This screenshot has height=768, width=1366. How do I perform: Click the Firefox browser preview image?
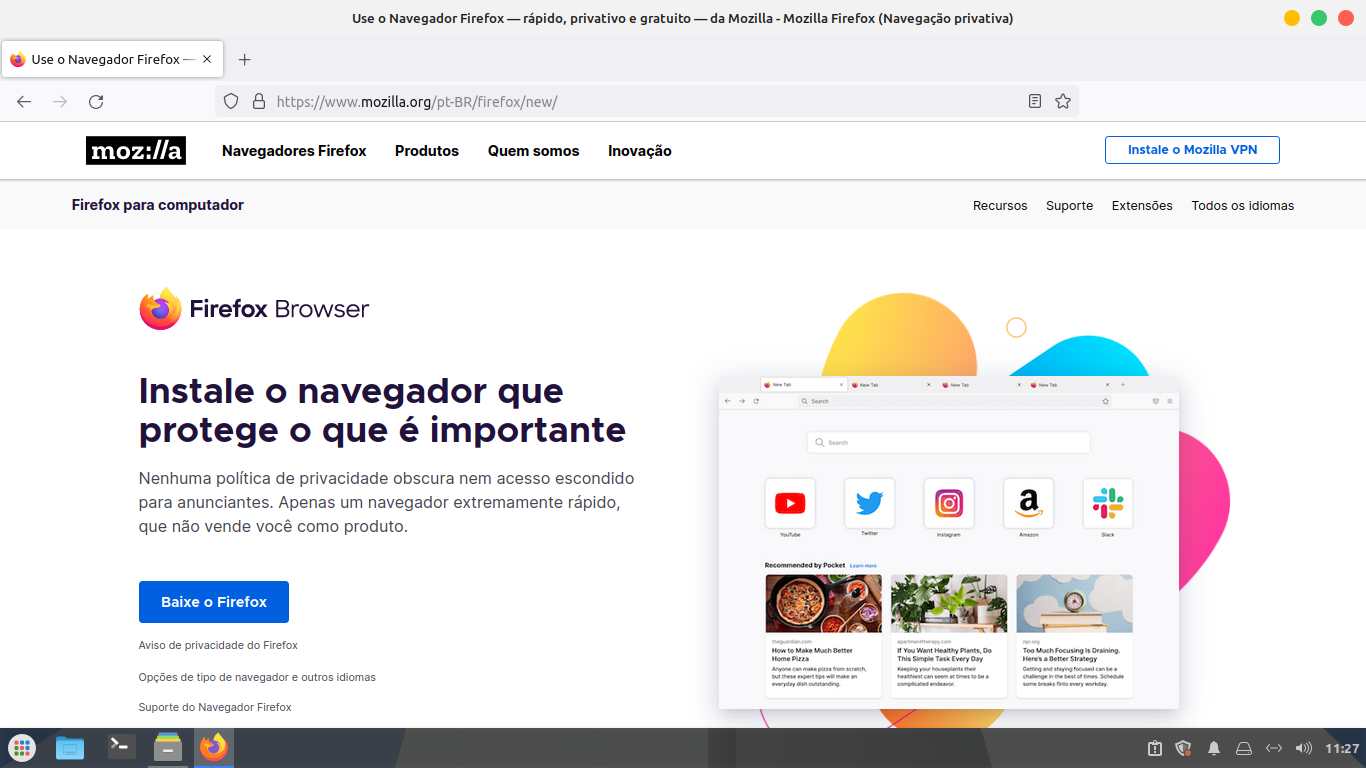click(949, 543)
